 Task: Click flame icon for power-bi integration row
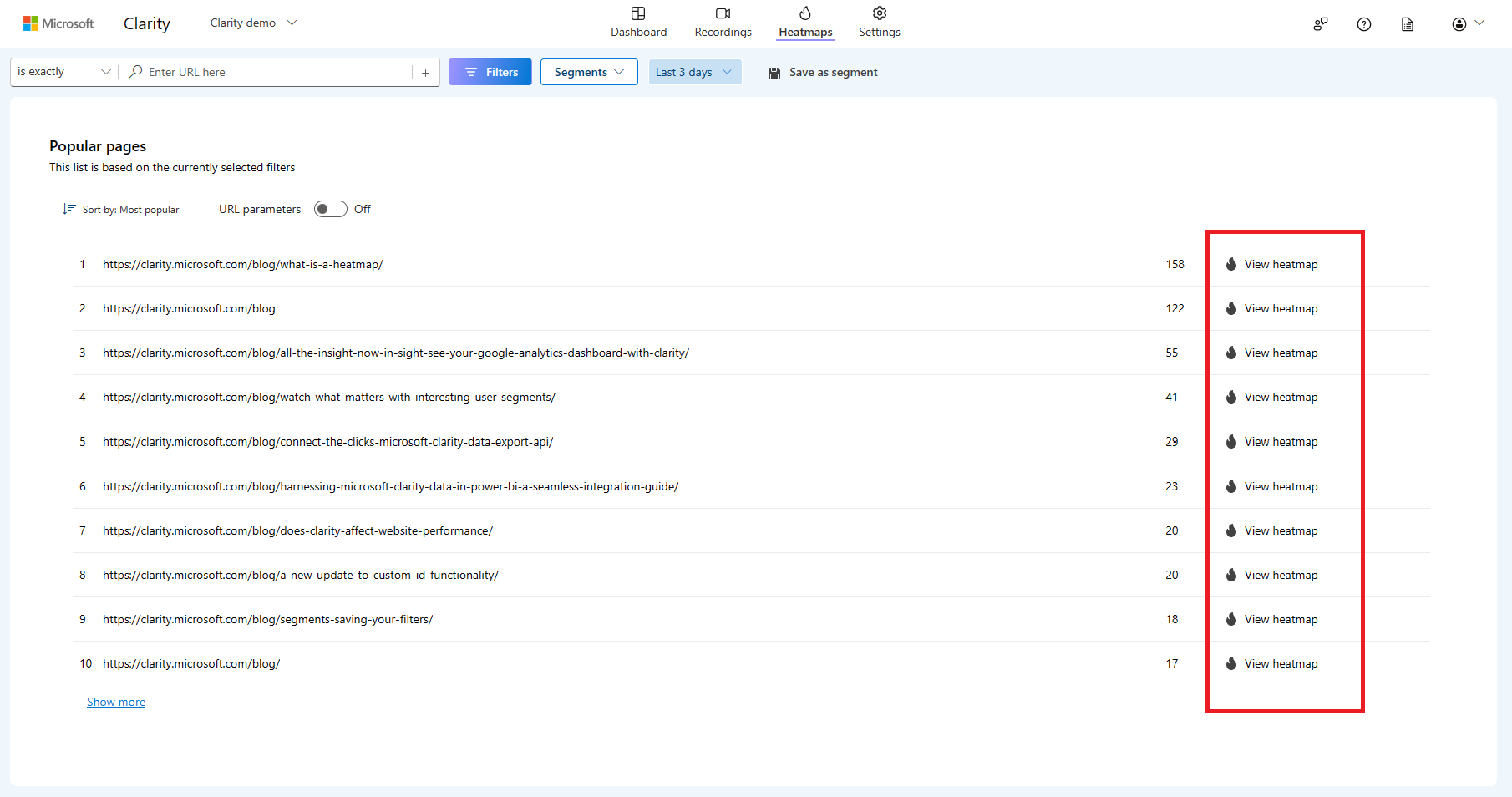point(1230,486)
